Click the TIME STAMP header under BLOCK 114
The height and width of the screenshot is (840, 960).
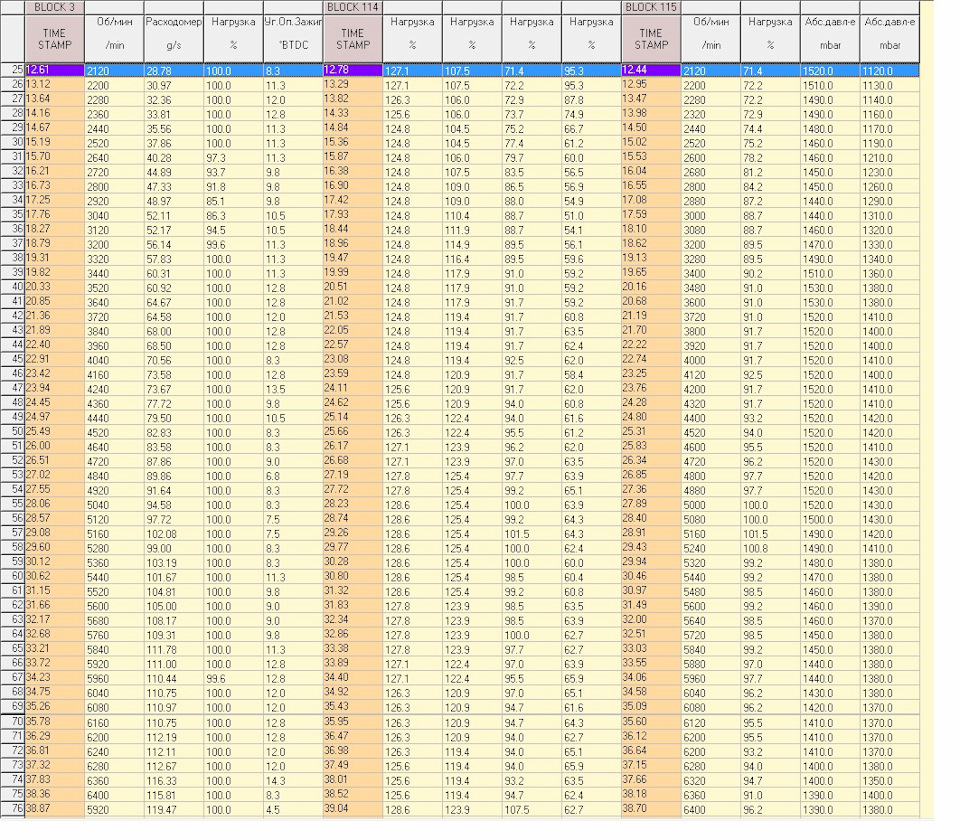pyautogui.click(x=353, y=39)
